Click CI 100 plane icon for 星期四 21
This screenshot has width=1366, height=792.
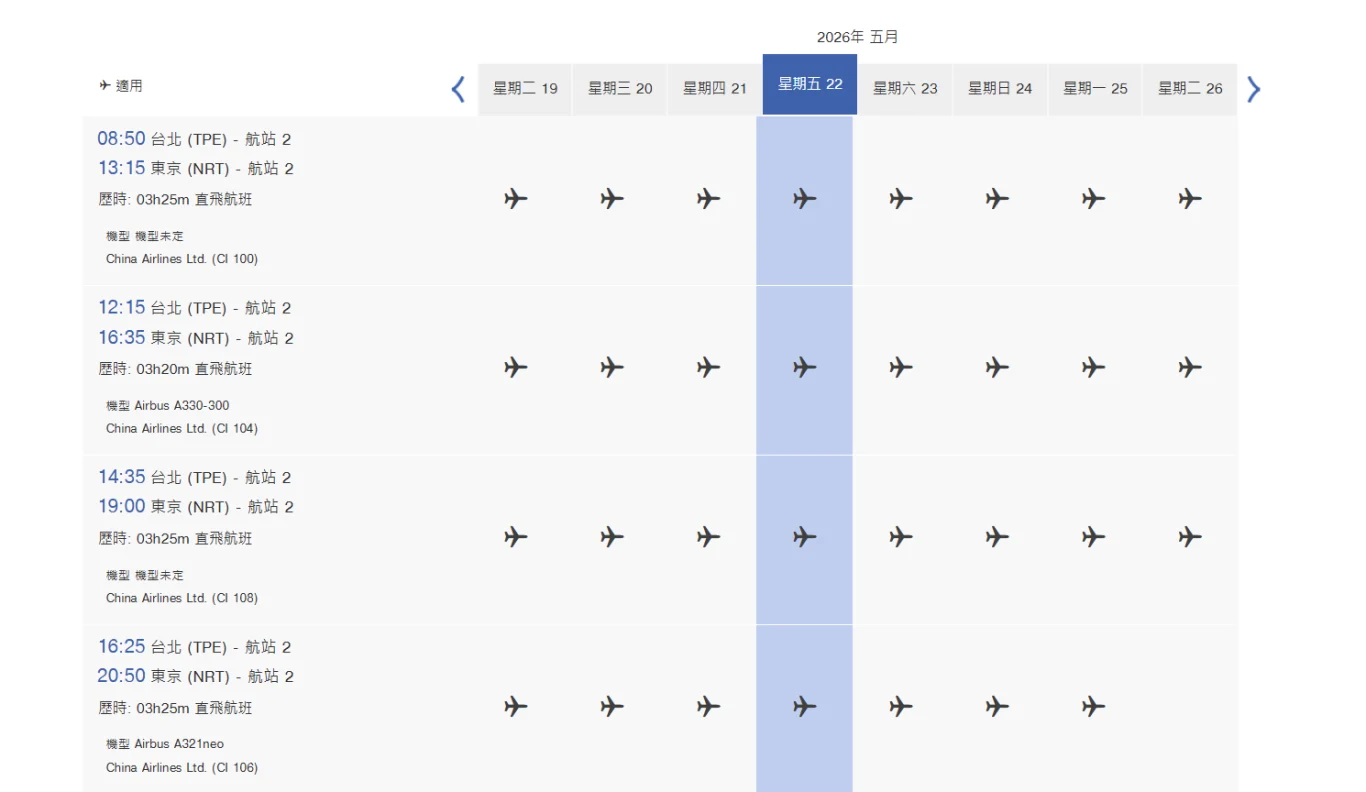point(708,199)
